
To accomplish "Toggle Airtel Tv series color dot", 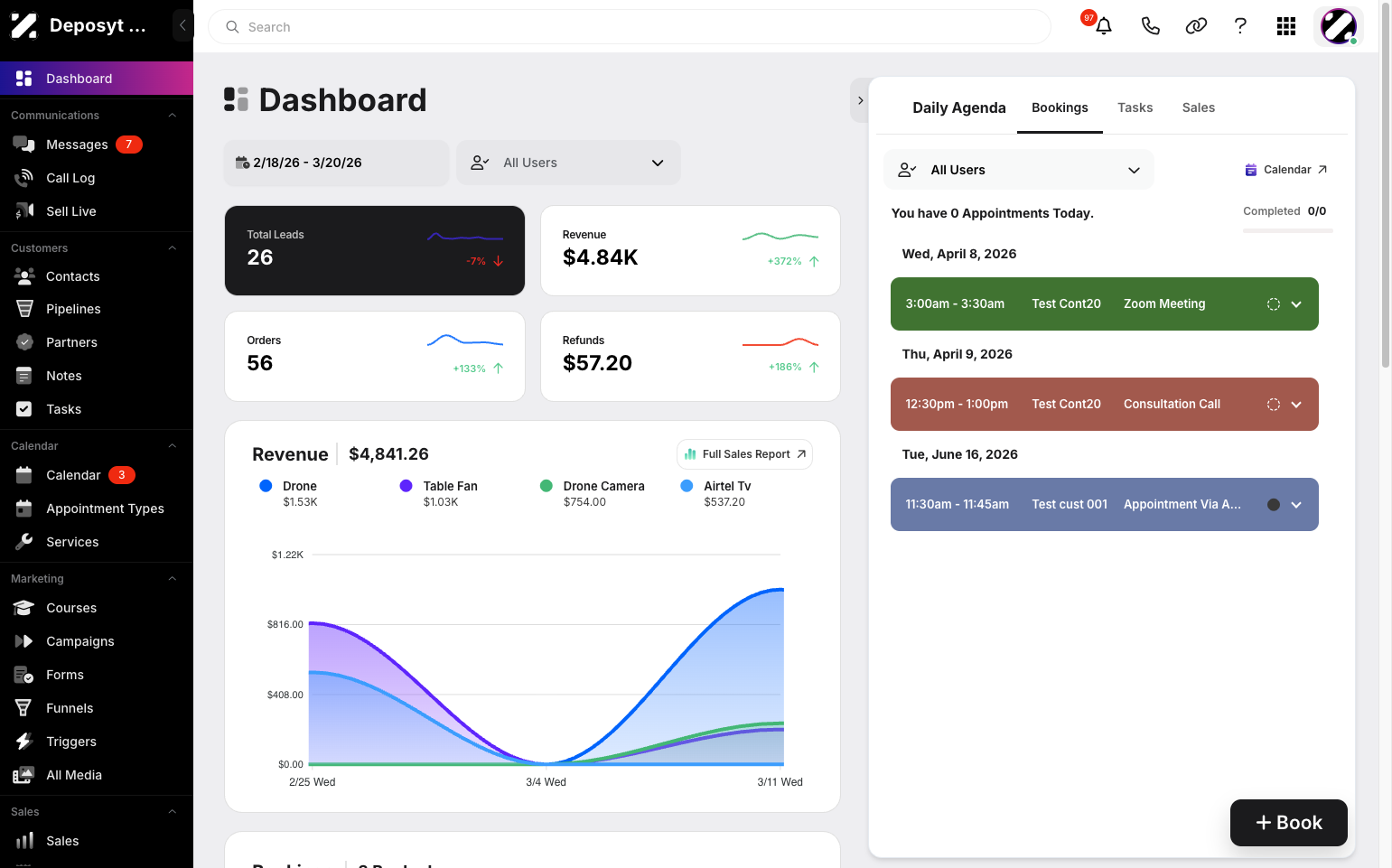I will (687, 486).
